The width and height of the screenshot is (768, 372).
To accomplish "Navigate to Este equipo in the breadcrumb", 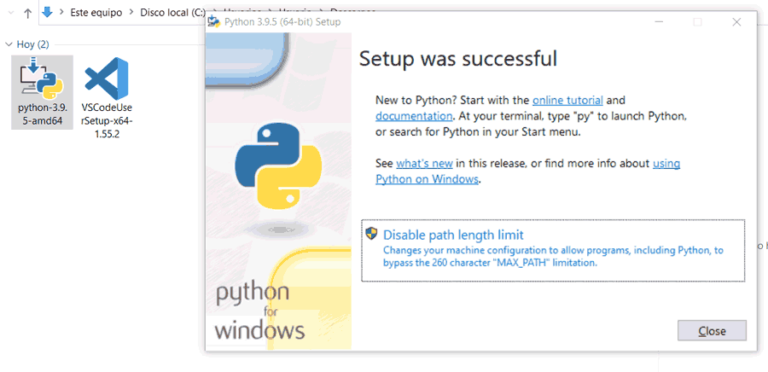I will click(96, 13).
